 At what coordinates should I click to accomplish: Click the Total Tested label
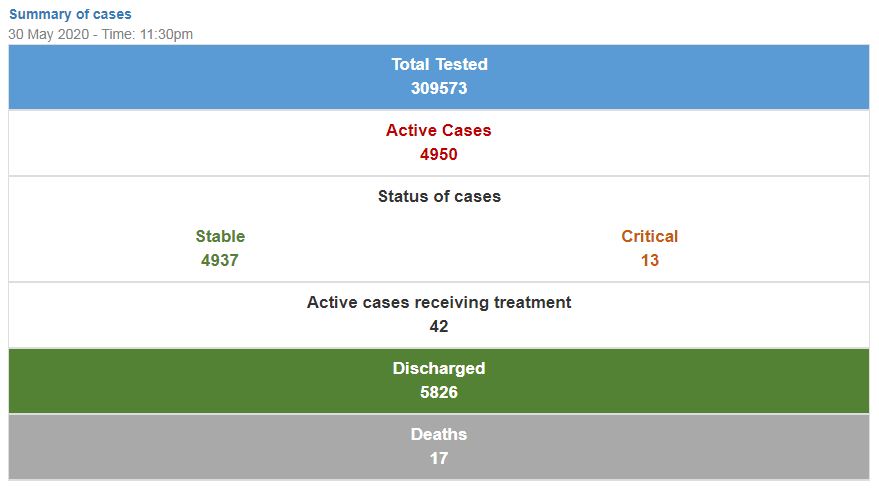tap(439, 64)
